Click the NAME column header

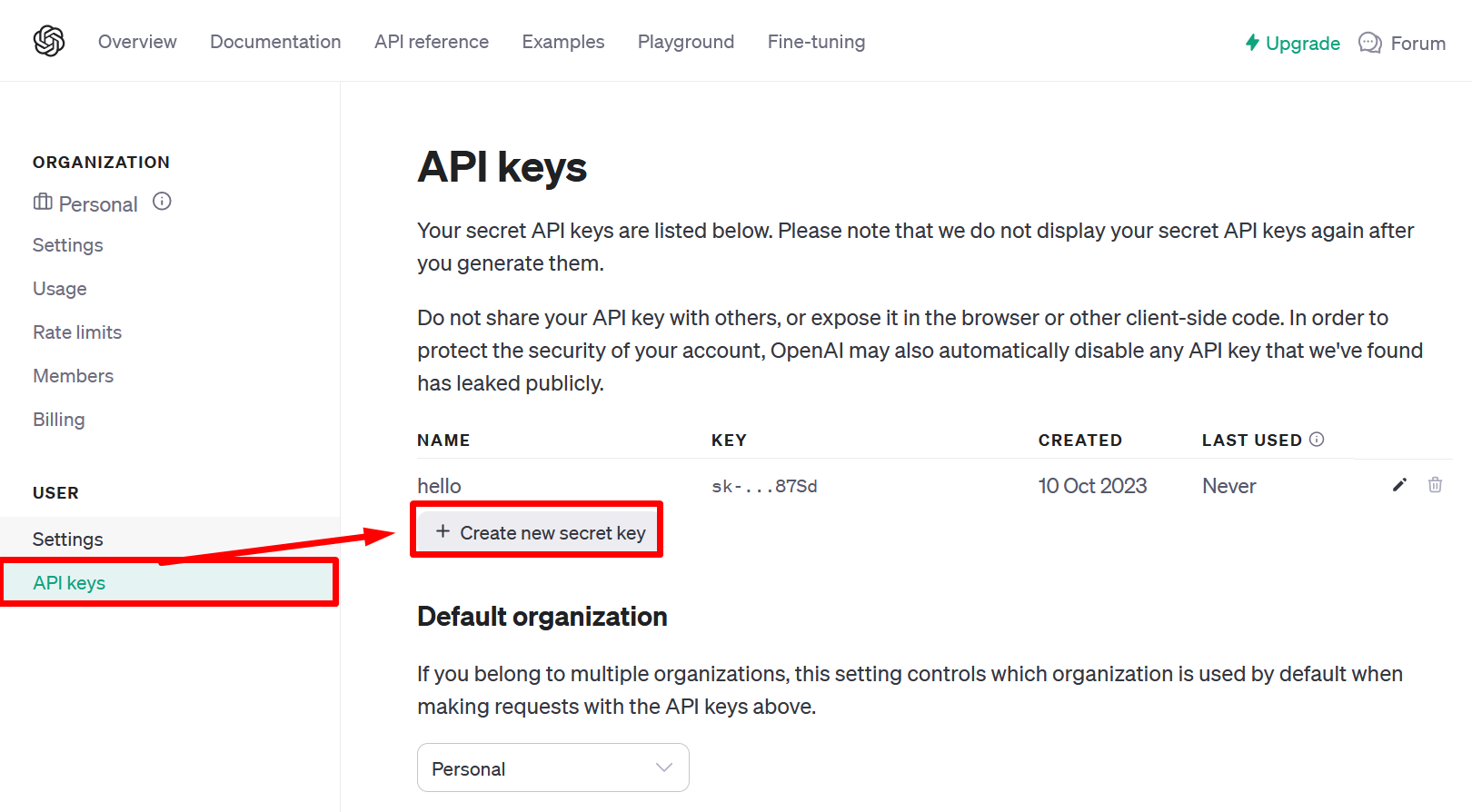(443, 441)
